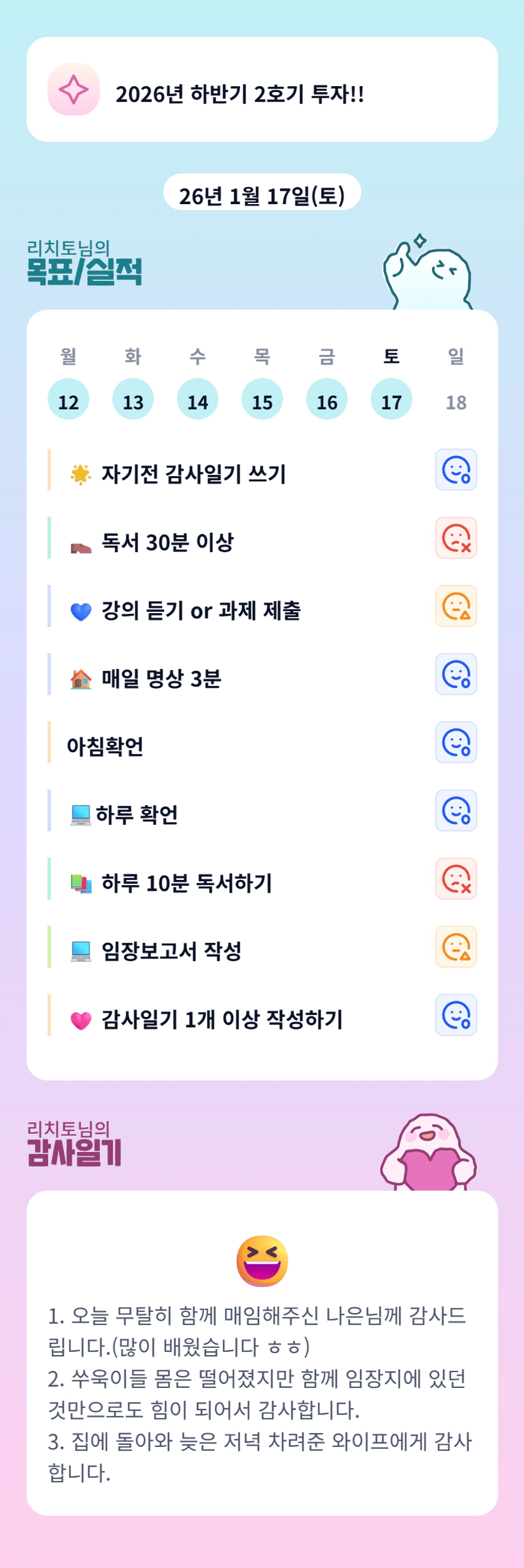Click the pink sparkle icon in header

pos(73,89)
